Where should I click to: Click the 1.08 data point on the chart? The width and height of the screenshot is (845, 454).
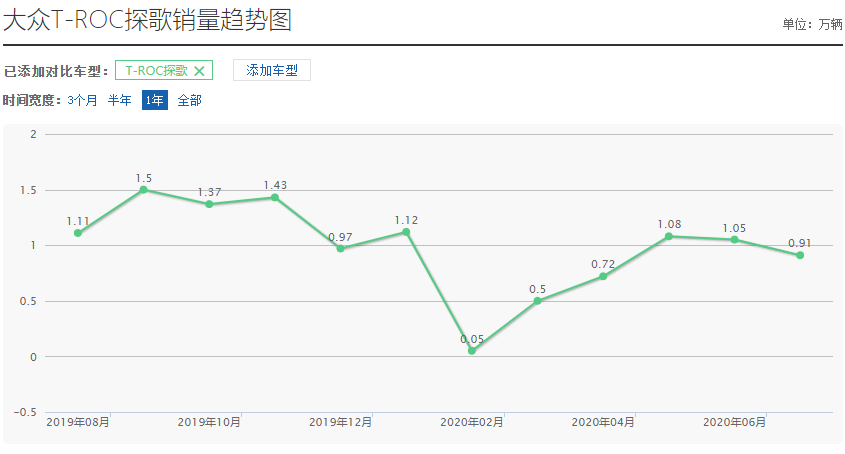[x=669, y=236]
